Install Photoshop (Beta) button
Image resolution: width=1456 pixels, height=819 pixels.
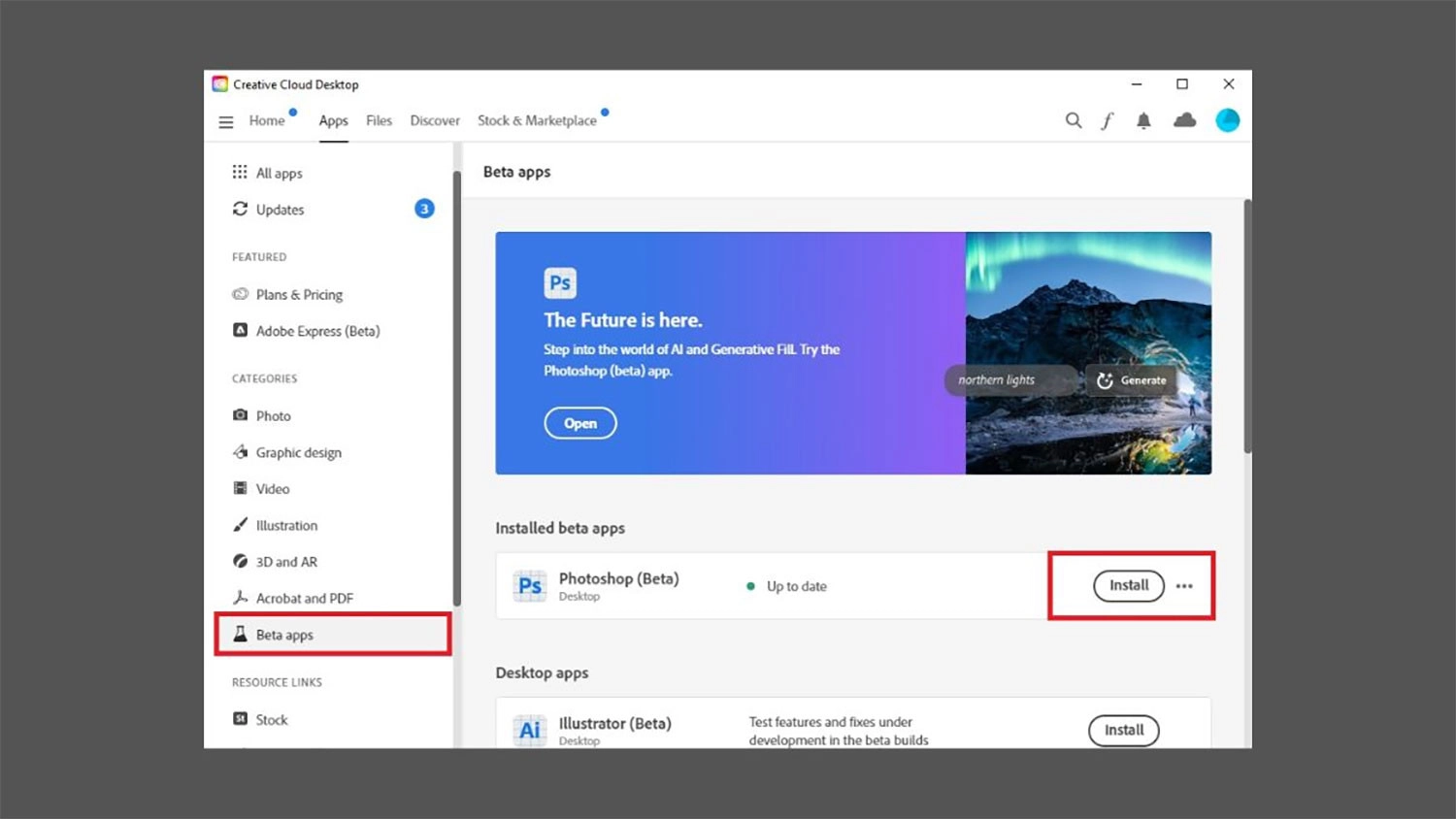pos(1129,585)
